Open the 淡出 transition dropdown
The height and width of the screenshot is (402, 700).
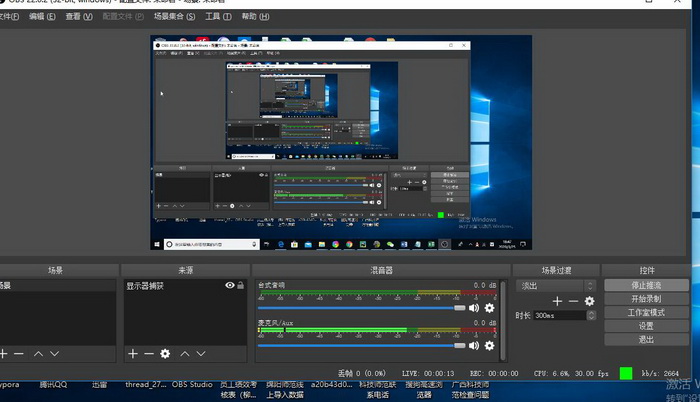click(x=556, y=286)
